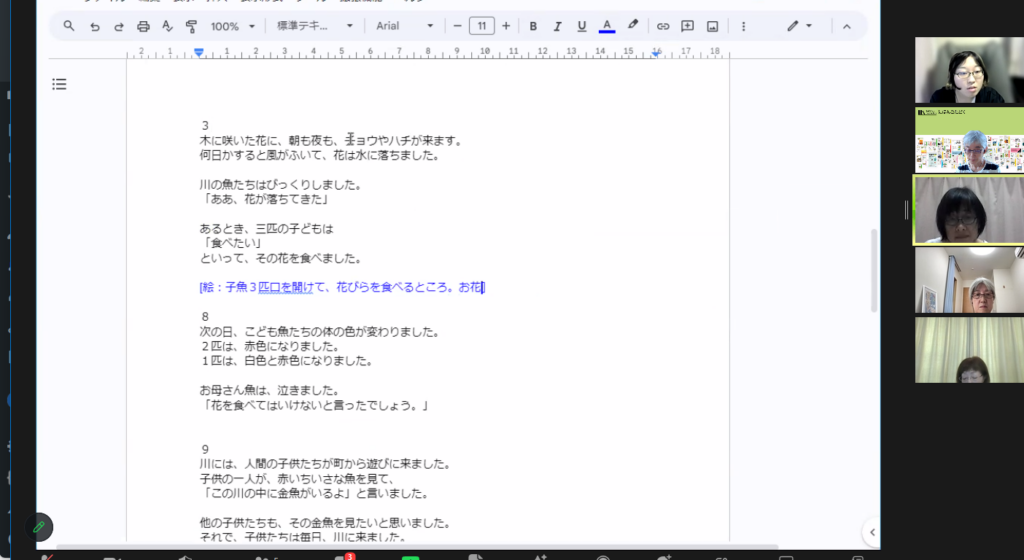Screen dimensions: 1024x560
Task: Toggle italic formatting
Action: [557, 26]
